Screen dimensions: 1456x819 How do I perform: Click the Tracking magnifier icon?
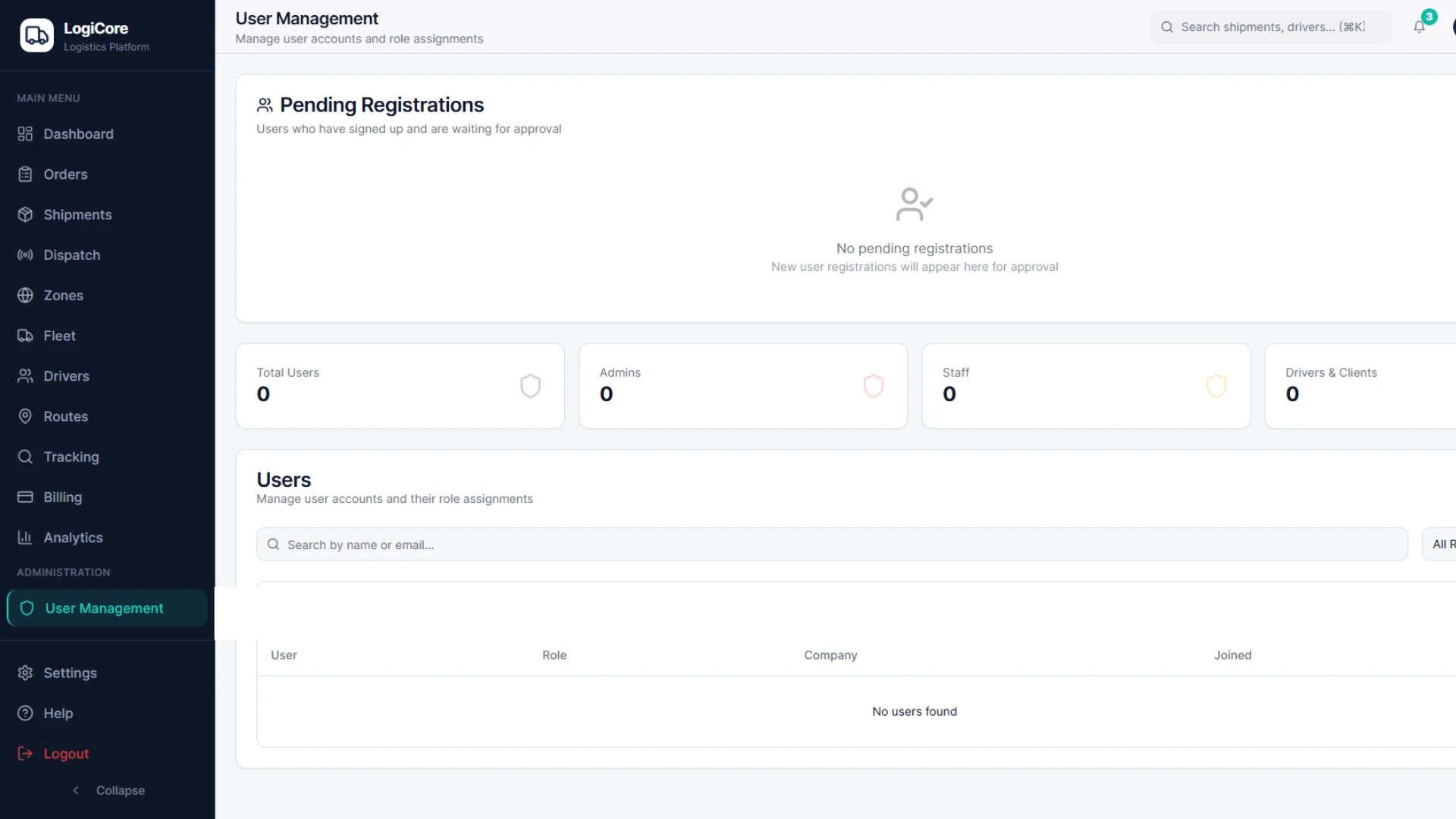pyautogui.click(x=25, y=457)
